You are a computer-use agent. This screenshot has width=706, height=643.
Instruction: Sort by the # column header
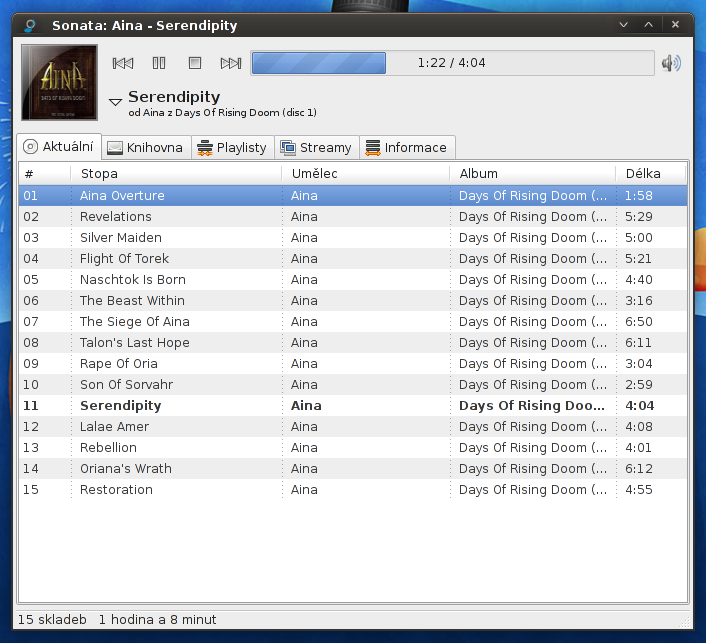[45, 173]
